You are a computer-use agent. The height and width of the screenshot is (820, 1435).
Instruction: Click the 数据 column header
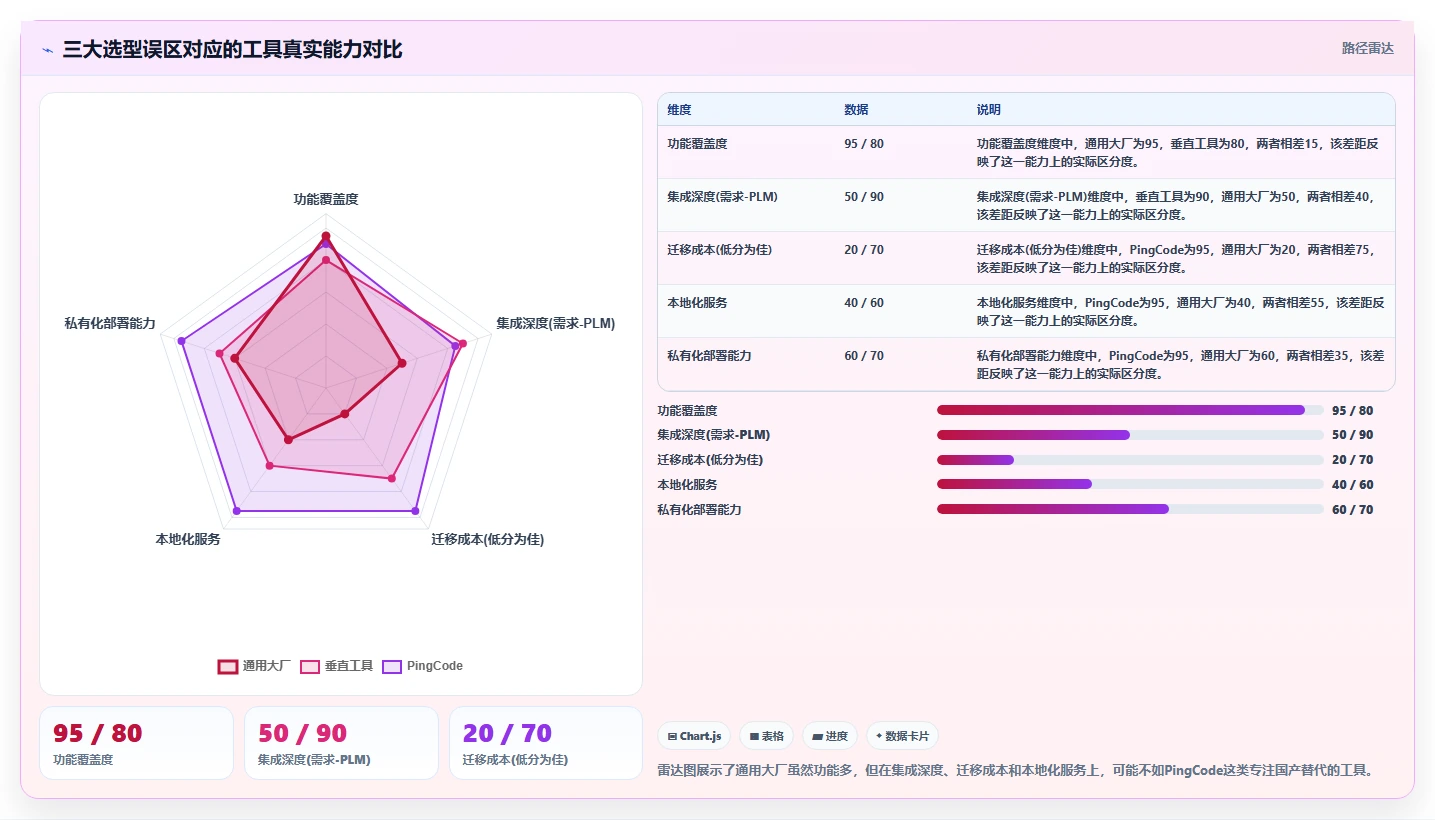[x=856, y=110]
